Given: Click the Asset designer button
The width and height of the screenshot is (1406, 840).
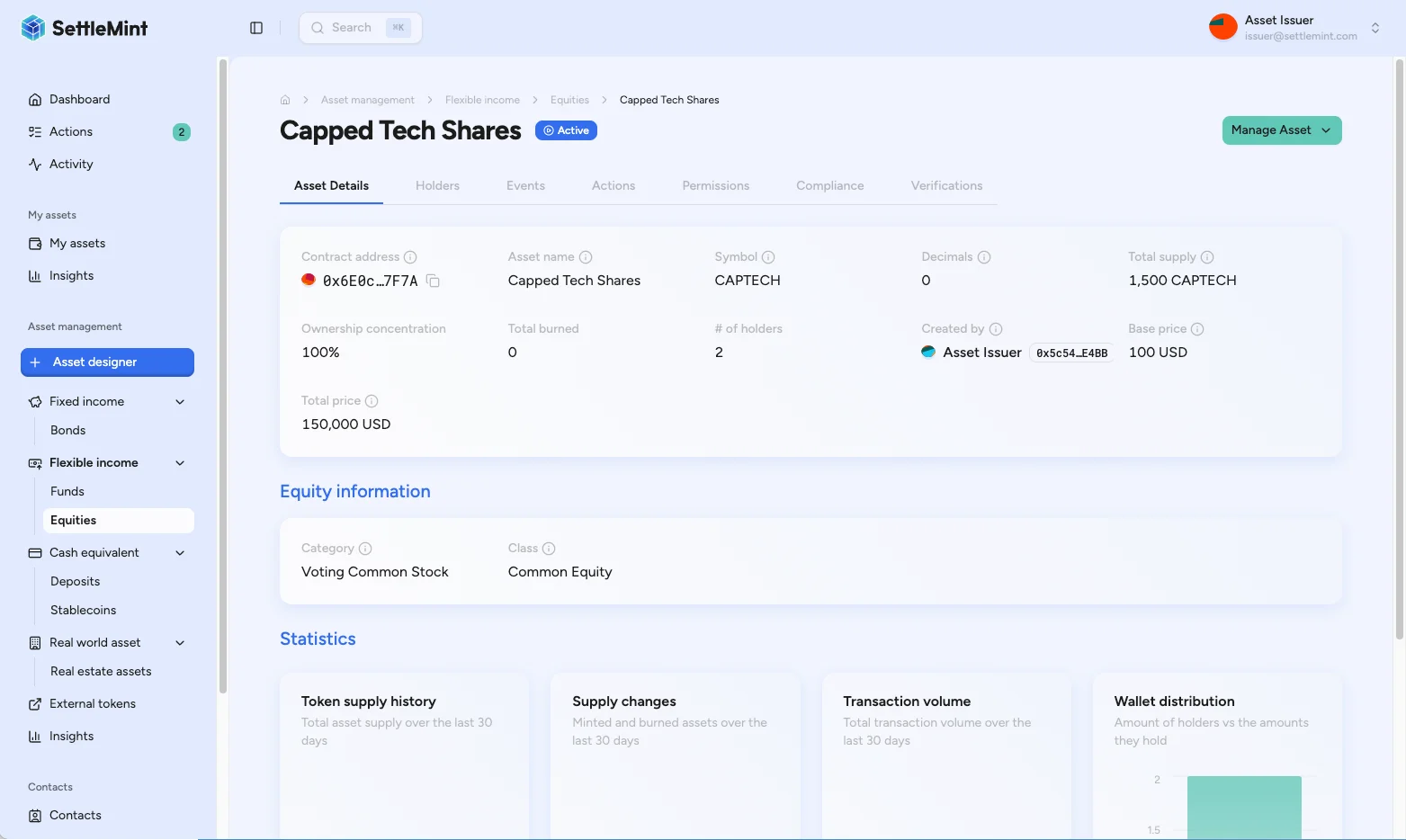Looking at the screenshot, I should tap(107, 362).
